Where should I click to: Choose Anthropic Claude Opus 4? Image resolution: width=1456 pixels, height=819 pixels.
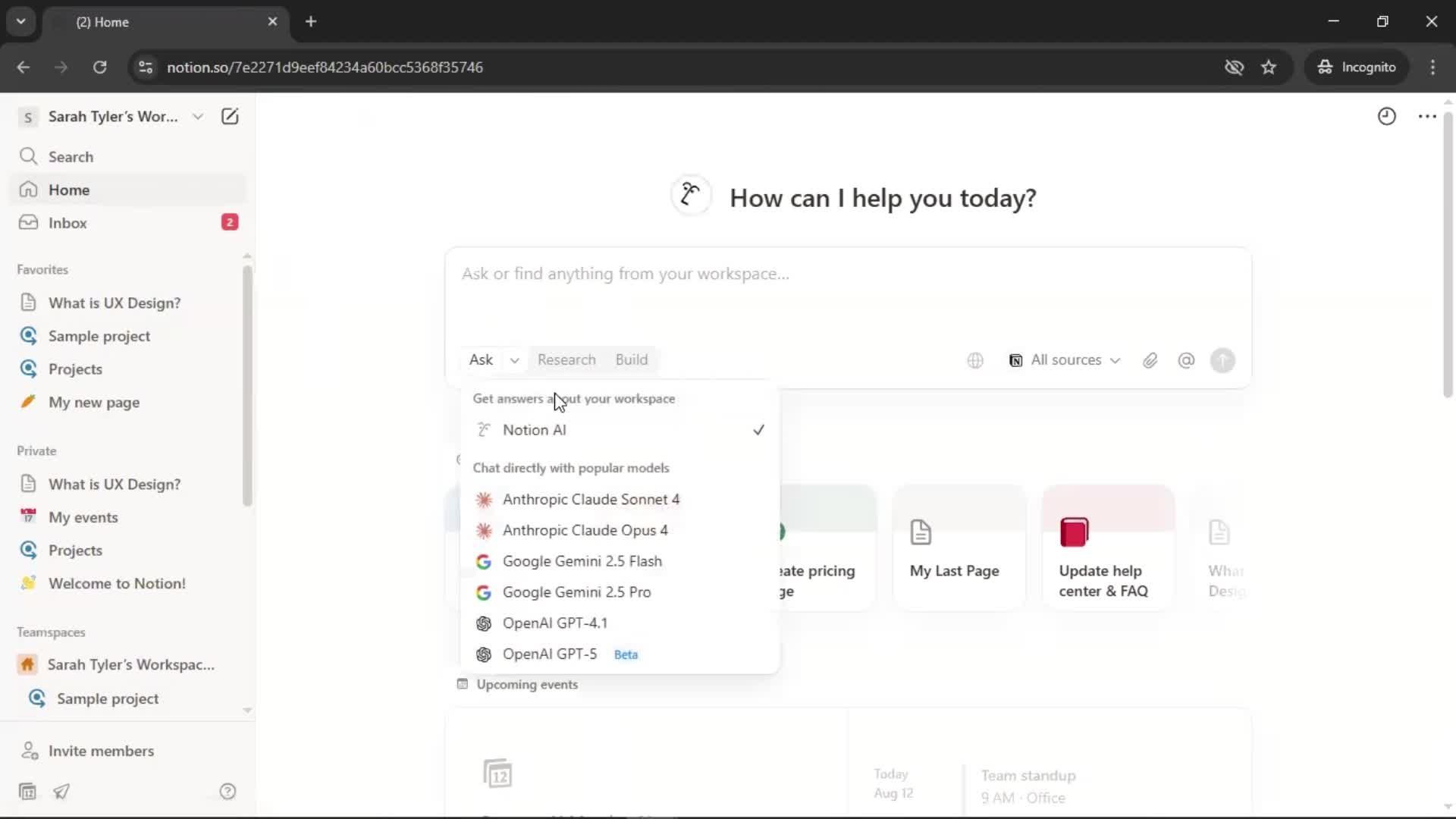point(620,531)
